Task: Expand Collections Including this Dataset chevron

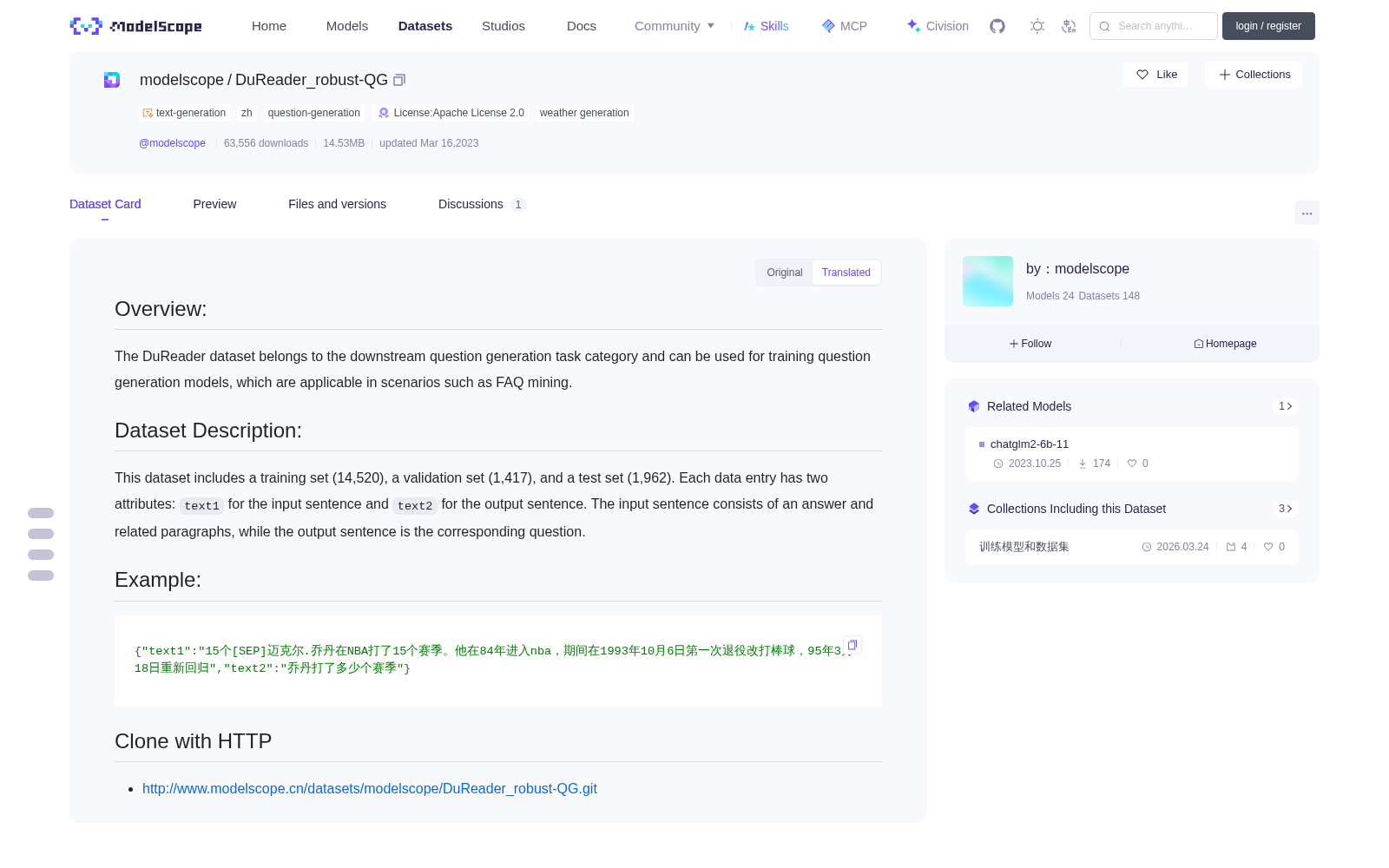Action: tap(1286, 509)
